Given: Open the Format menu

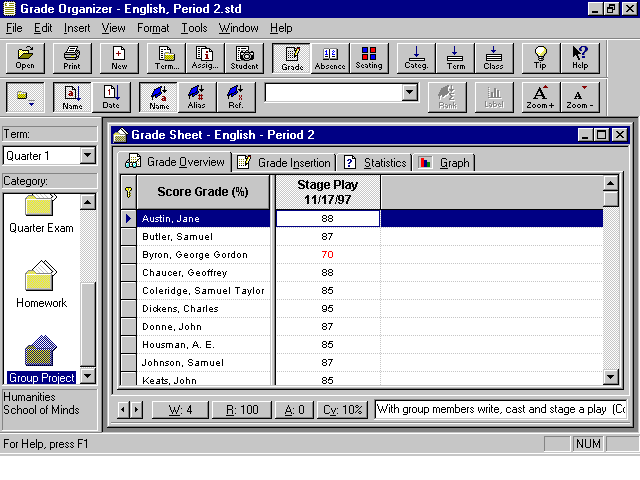Looking at the screenshot, I should (153, 28).
